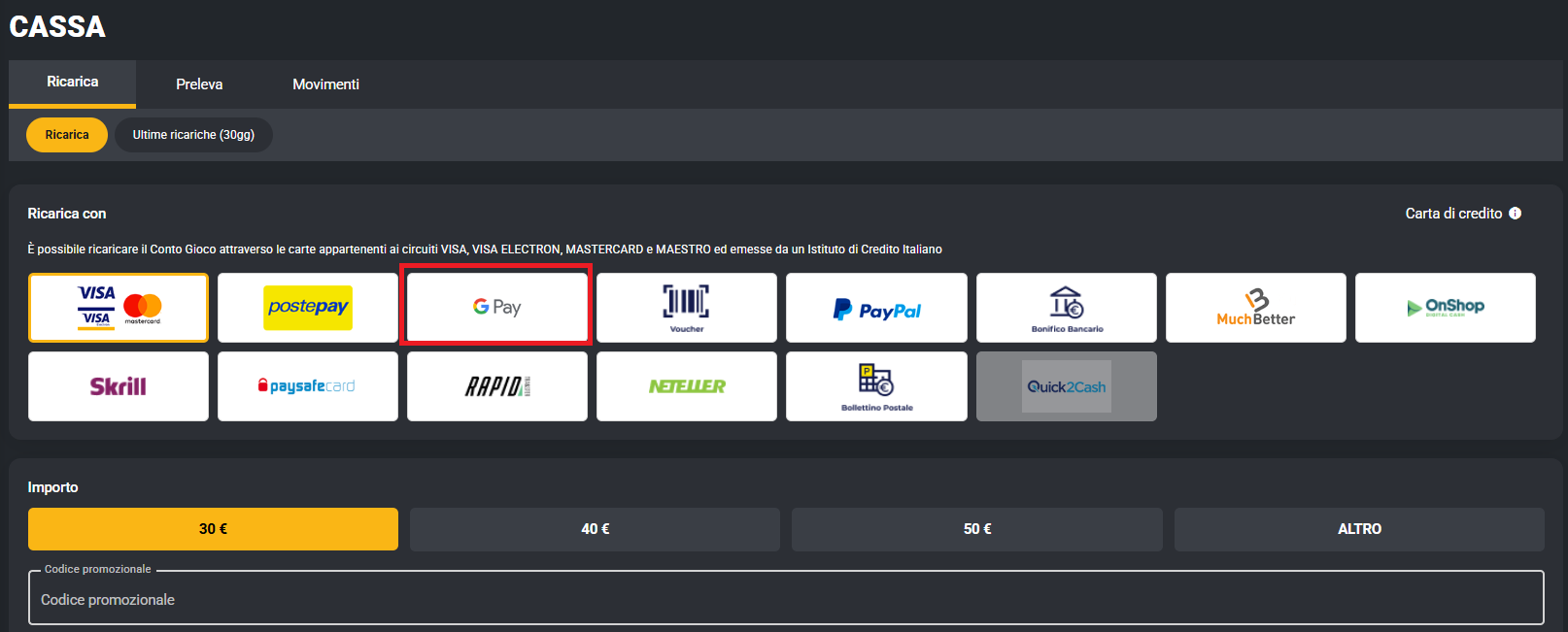
Task: Choose the 50 € amount
Action: click(977, 529)
